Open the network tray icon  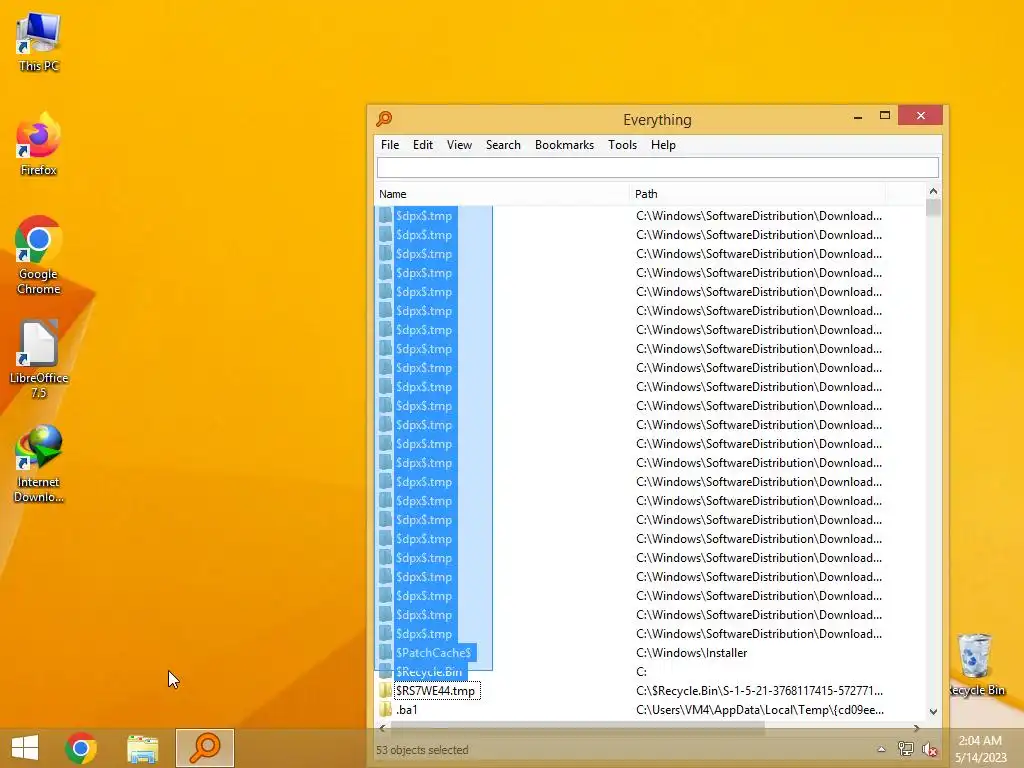click(x=905, y=749)
